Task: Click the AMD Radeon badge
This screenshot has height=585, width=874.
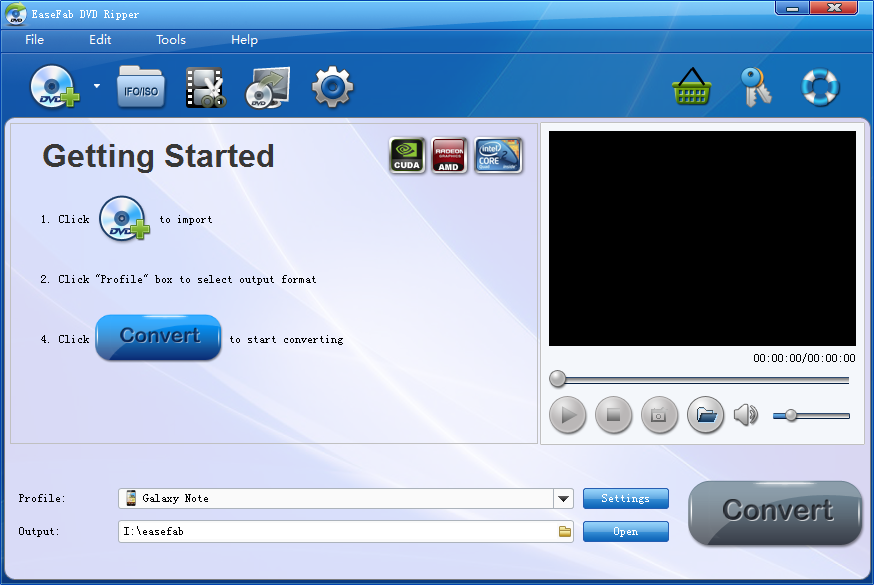Action: click(449, 155)
